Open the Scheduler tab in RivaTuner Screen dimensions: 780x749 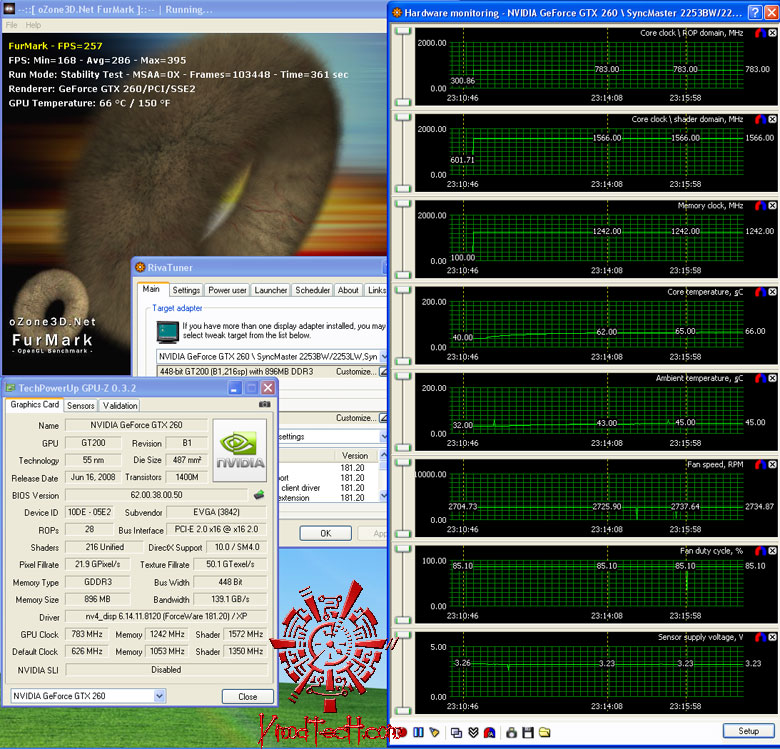[312, 290]
